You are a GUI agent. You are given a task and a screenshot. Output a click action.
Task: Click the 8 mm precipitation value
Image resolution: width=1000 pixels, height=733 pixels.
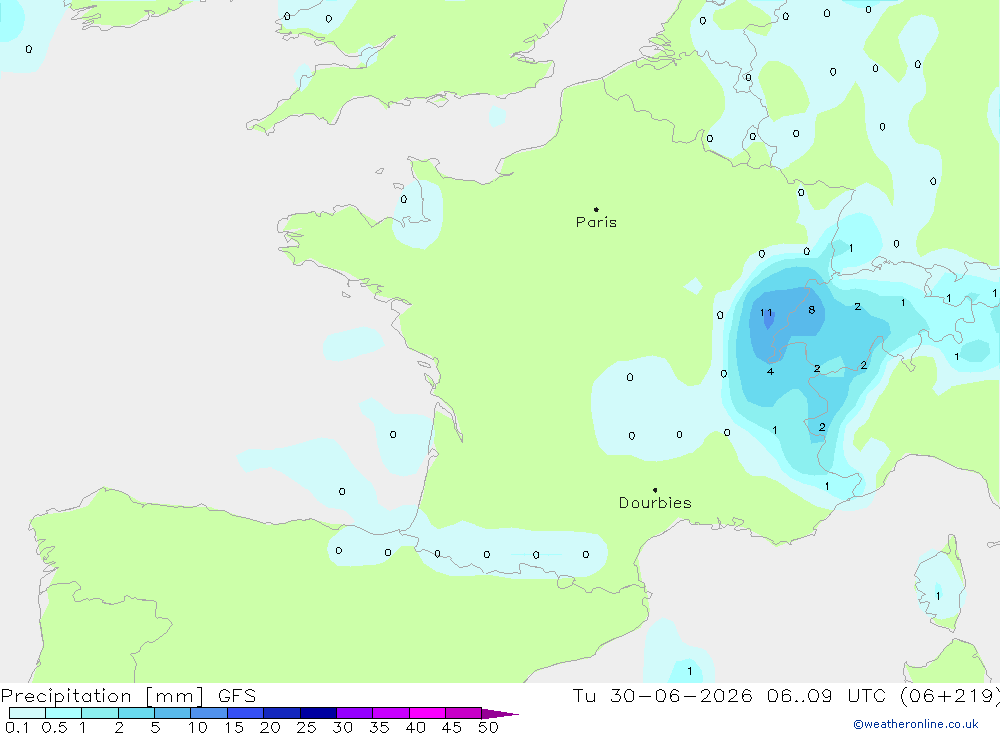click(811, 310)
